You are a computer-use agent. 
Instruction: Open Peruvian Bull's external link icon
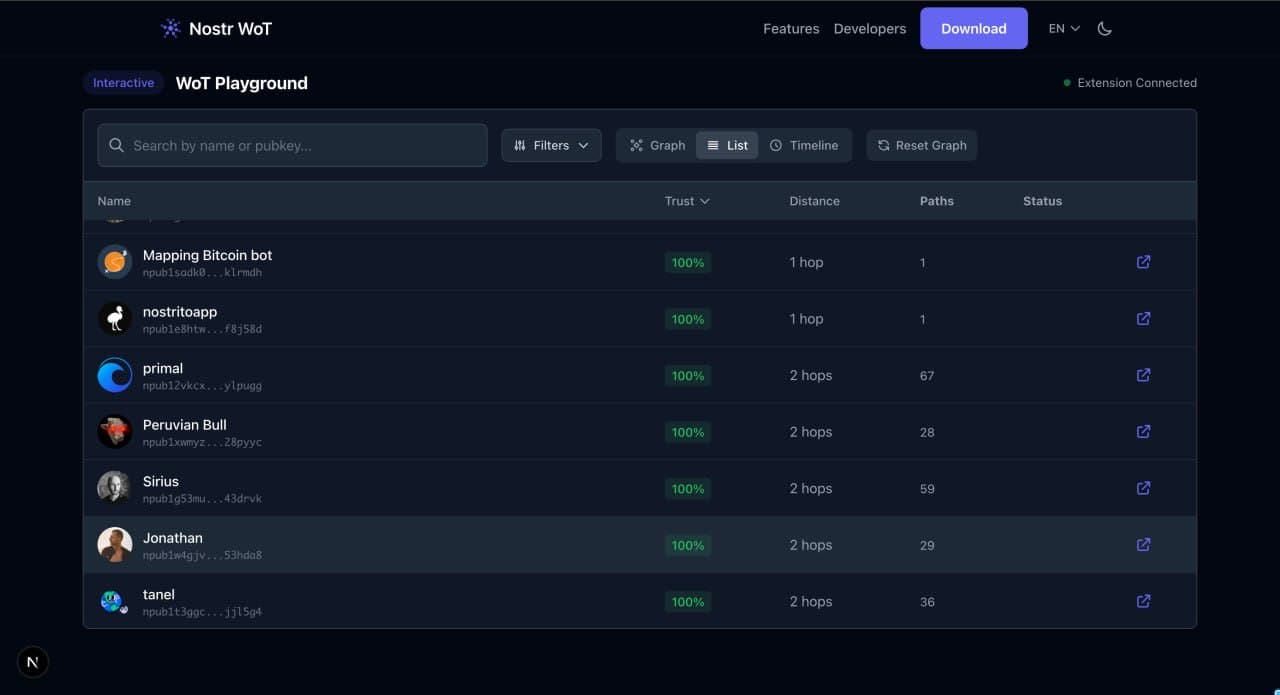pyautogui.click(x=1143, y=431)
